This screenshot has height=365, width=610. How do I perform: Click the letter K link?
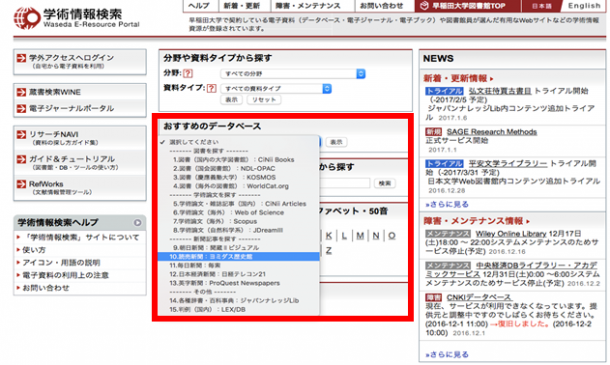coord(329,235)
